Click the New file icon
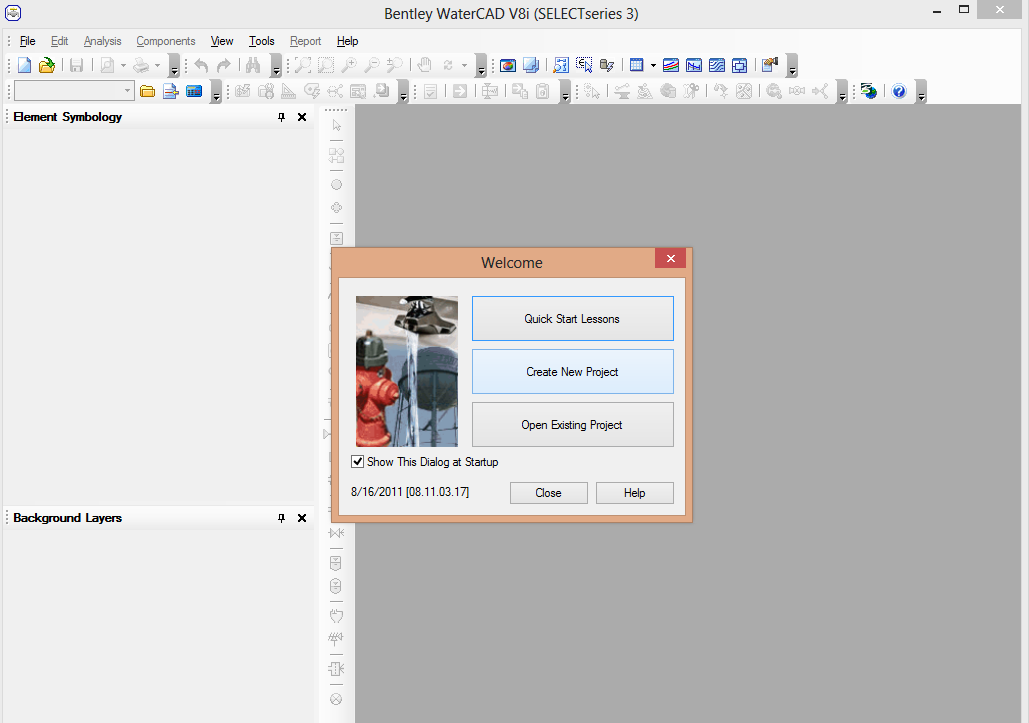This screenshot has height=723, width=1029. click(25, 66)
